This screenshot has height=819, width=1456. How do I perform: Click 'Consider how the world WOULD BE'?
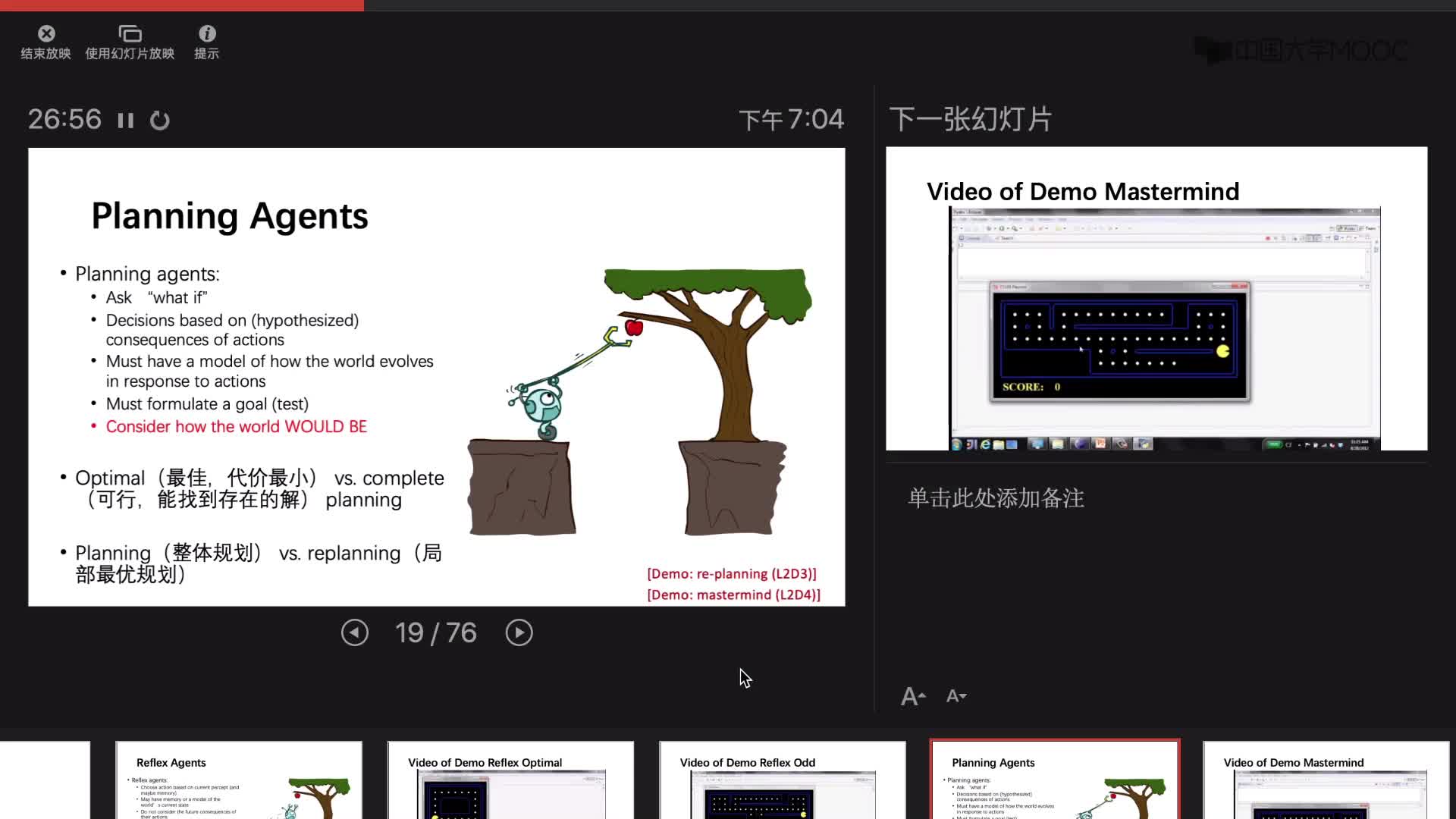point(236,427)
